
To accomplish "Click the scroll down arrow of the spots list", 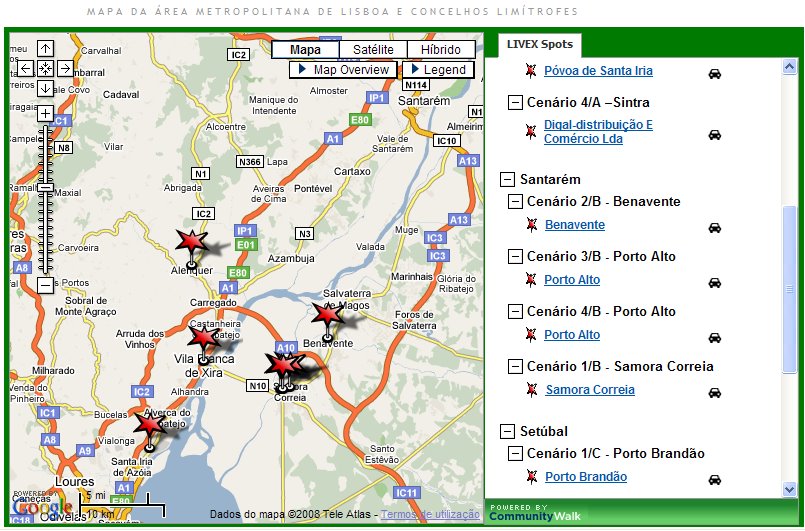I will 790,490.
